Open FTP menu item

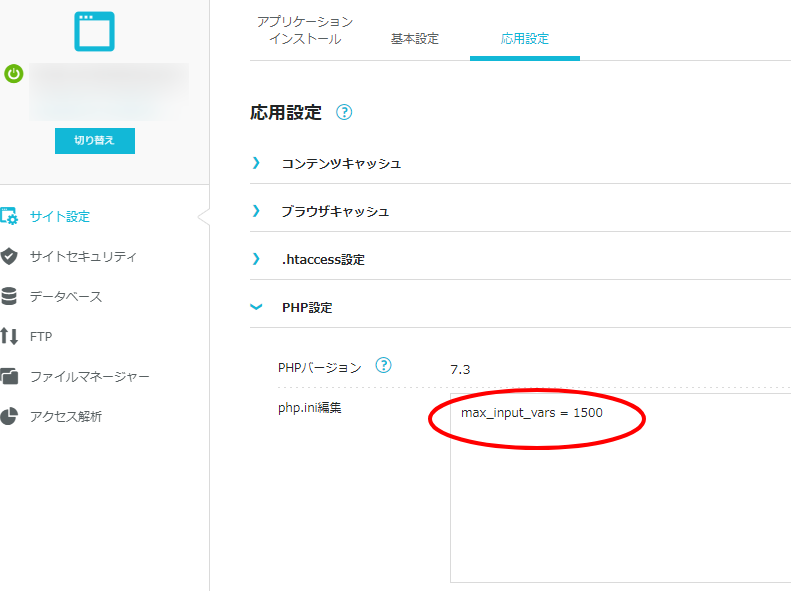[41, 336]
